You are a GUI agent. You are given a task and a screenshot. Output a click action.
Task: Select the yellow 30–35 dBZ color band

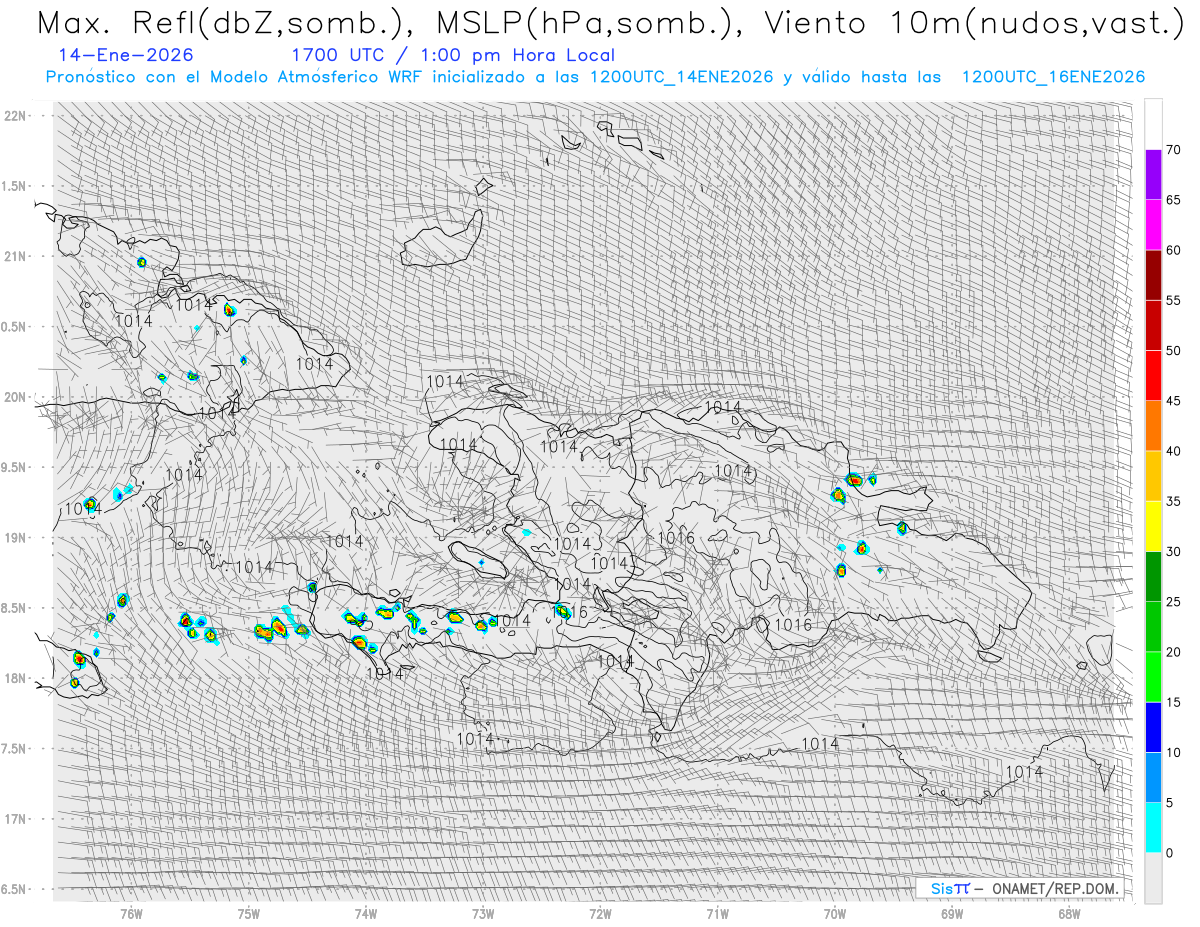point(1153,526)
